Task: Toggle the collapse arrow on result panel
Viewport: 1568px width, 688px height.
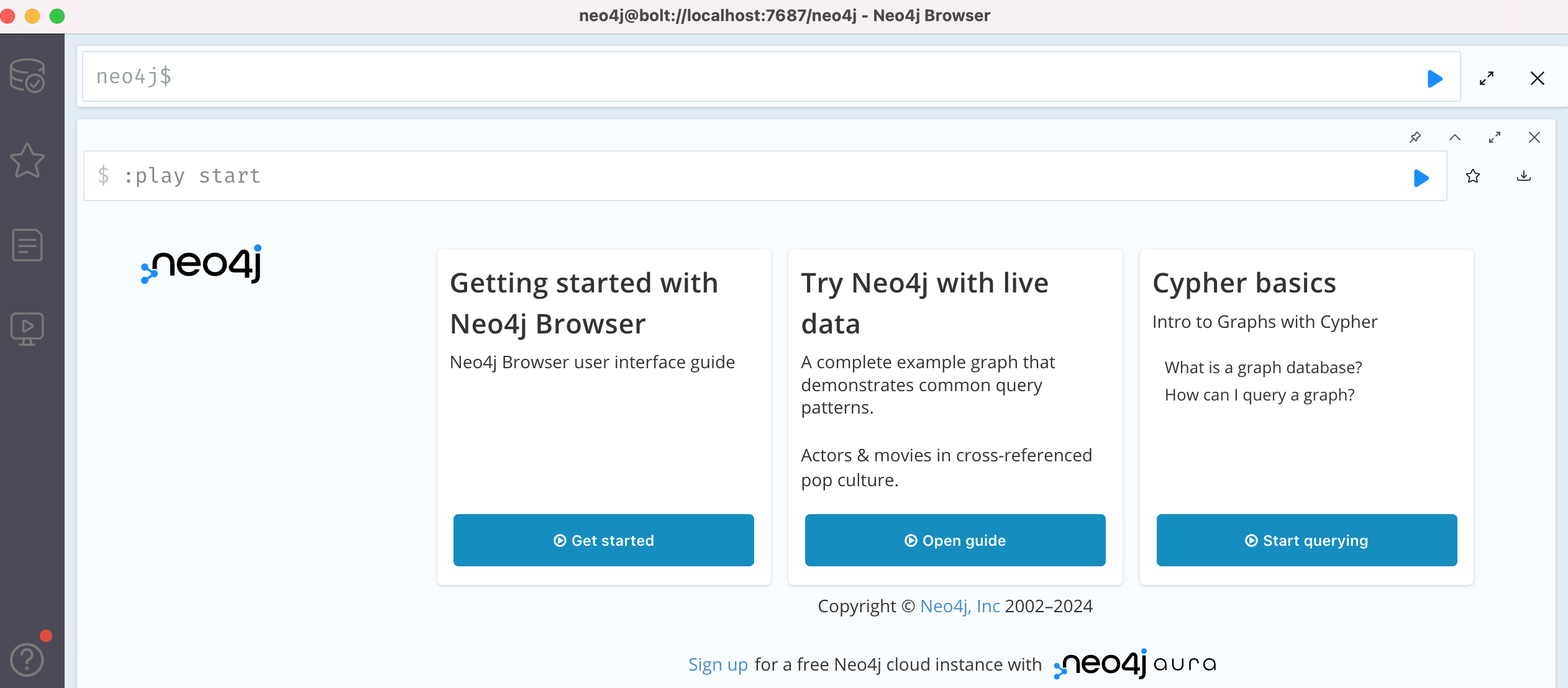Action: (1455, 137)
